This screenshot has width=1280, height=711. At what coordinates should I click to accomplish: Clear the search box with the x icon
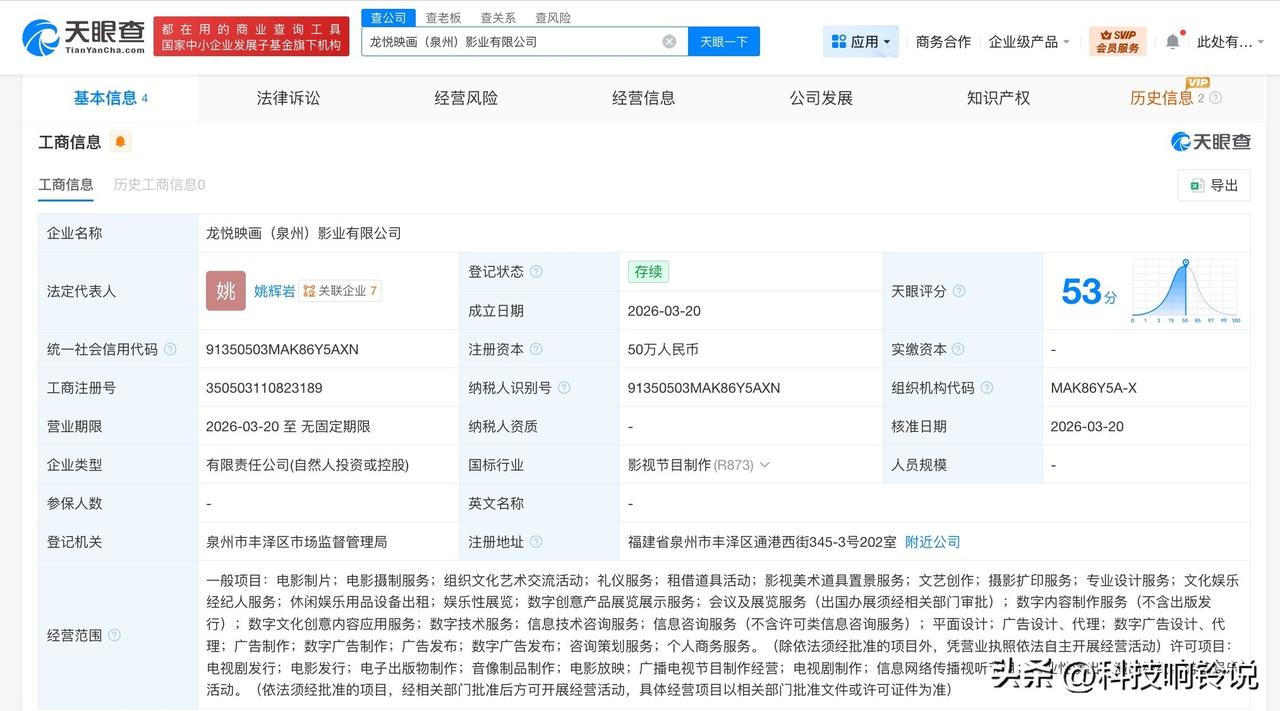coord(669,41)
